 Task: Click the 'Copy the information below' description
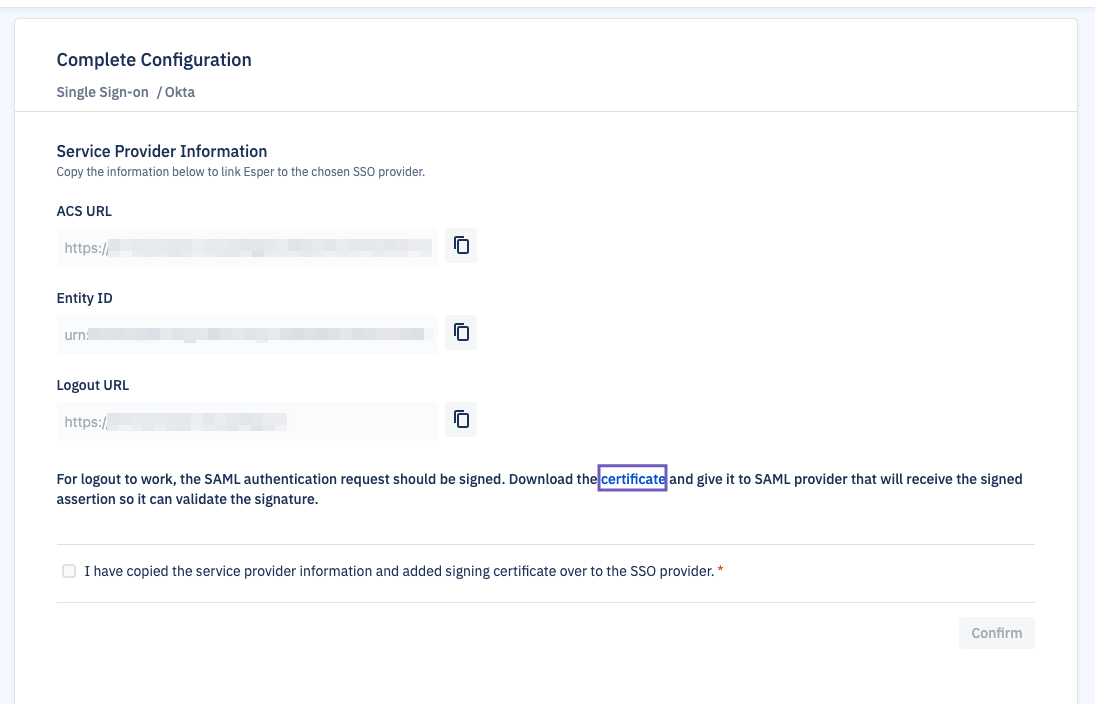[241, 172]
